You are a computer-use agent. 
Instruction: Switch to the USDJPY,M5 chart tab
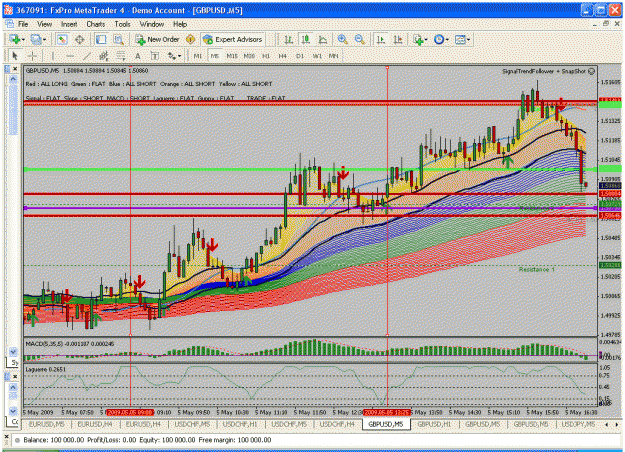(x=578, y=424)
